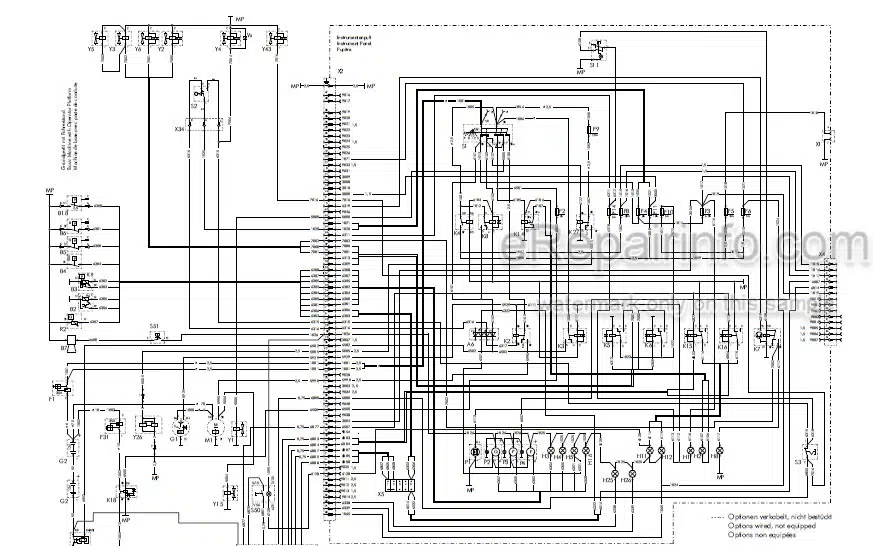The height and width of the screenshot is (546, 873).
Task: Select the A6 module symbol
Action: [482, 333]
